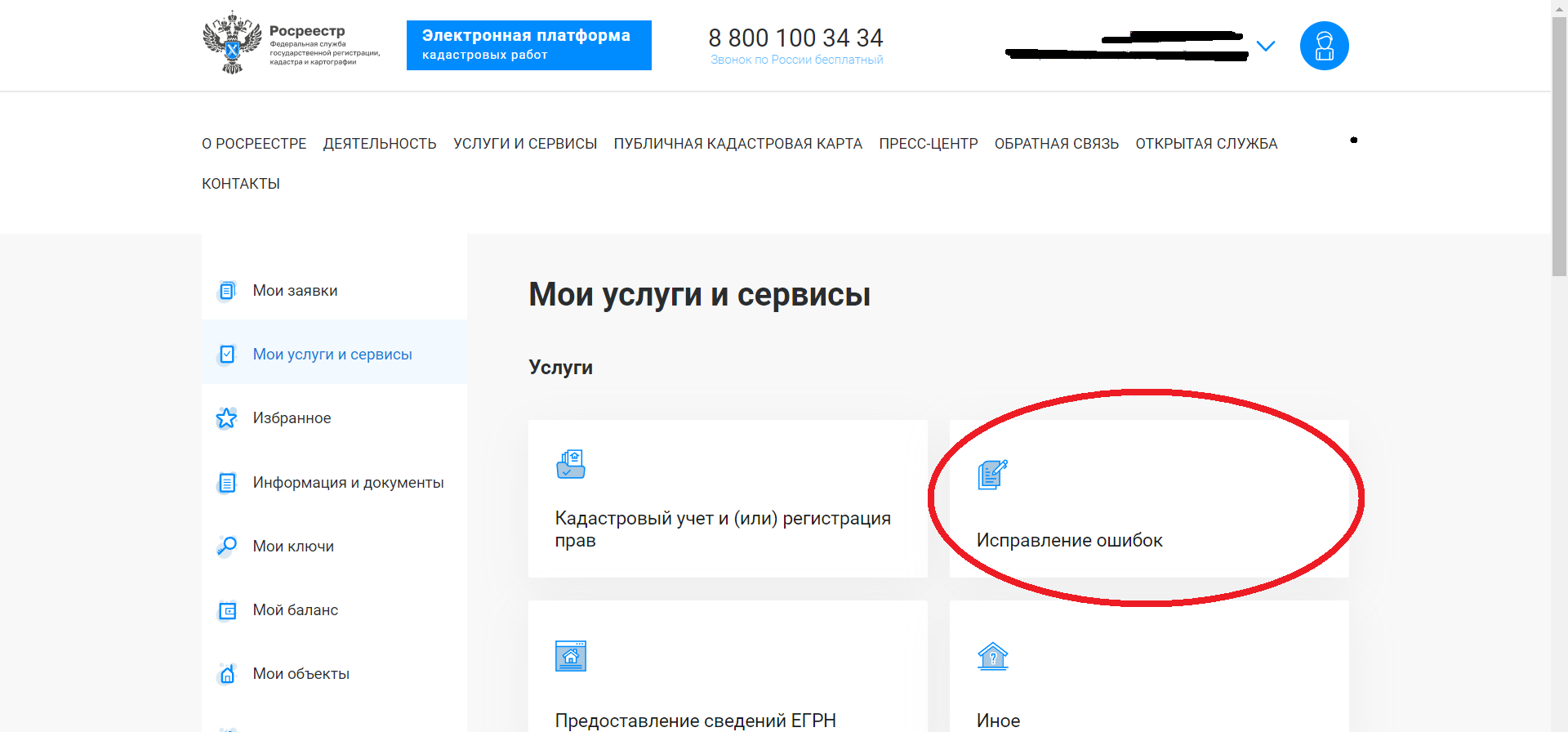Go to 'О Росреестре' menu item
The width and height of the screenshot is (1568, 732).
tap(254, 144)
